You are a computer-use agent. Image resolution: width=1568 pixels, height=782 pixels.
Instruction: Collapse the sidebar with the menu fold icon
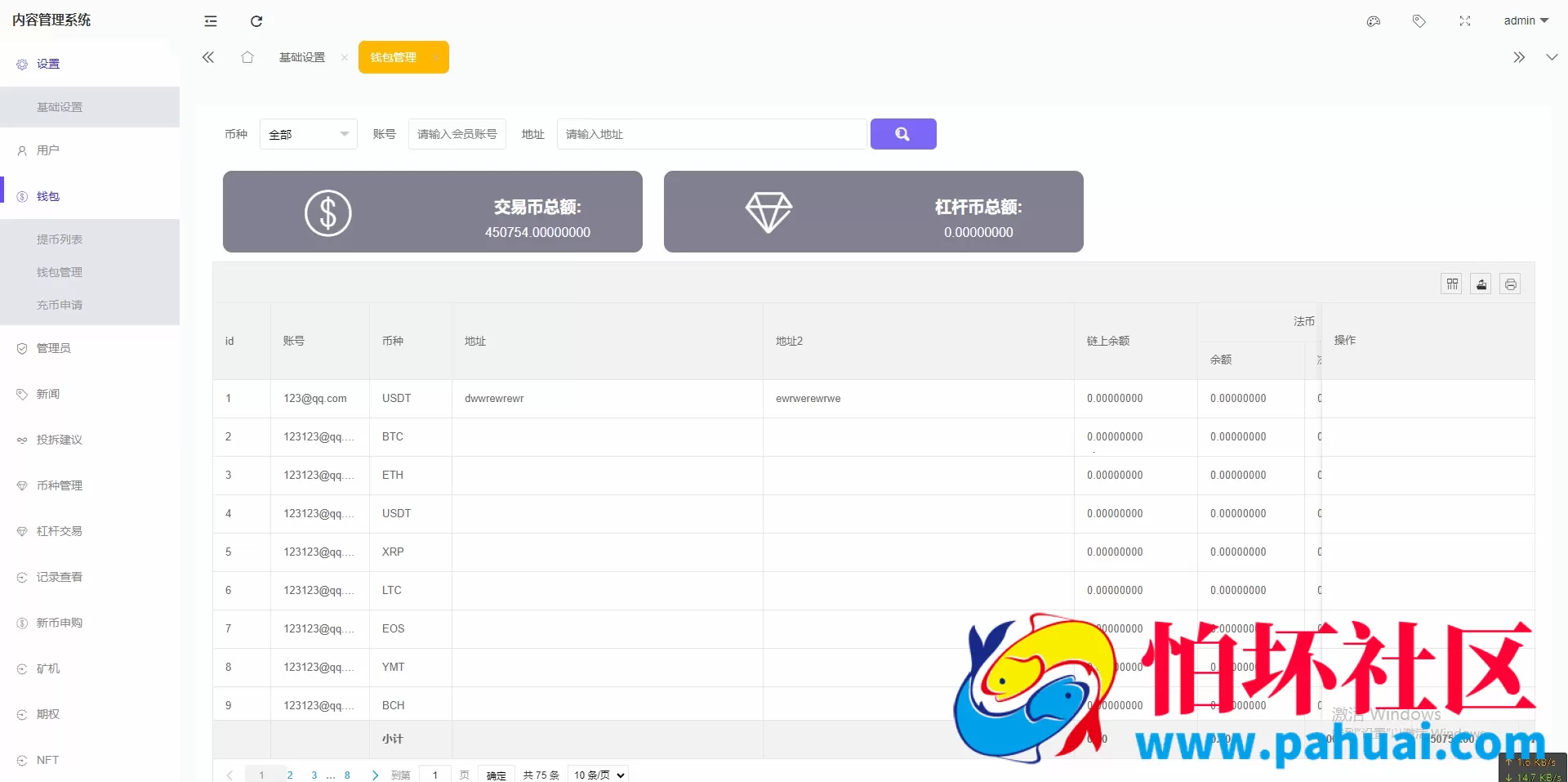click(x=211, y=21)
